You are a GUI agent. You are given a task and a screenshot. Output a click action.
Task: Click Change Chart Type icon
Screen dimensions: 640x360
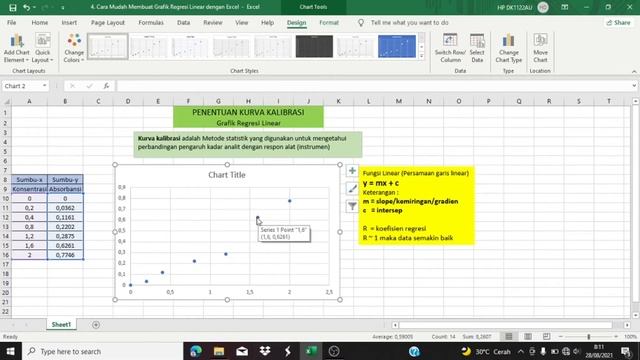(x=509, y=49)
